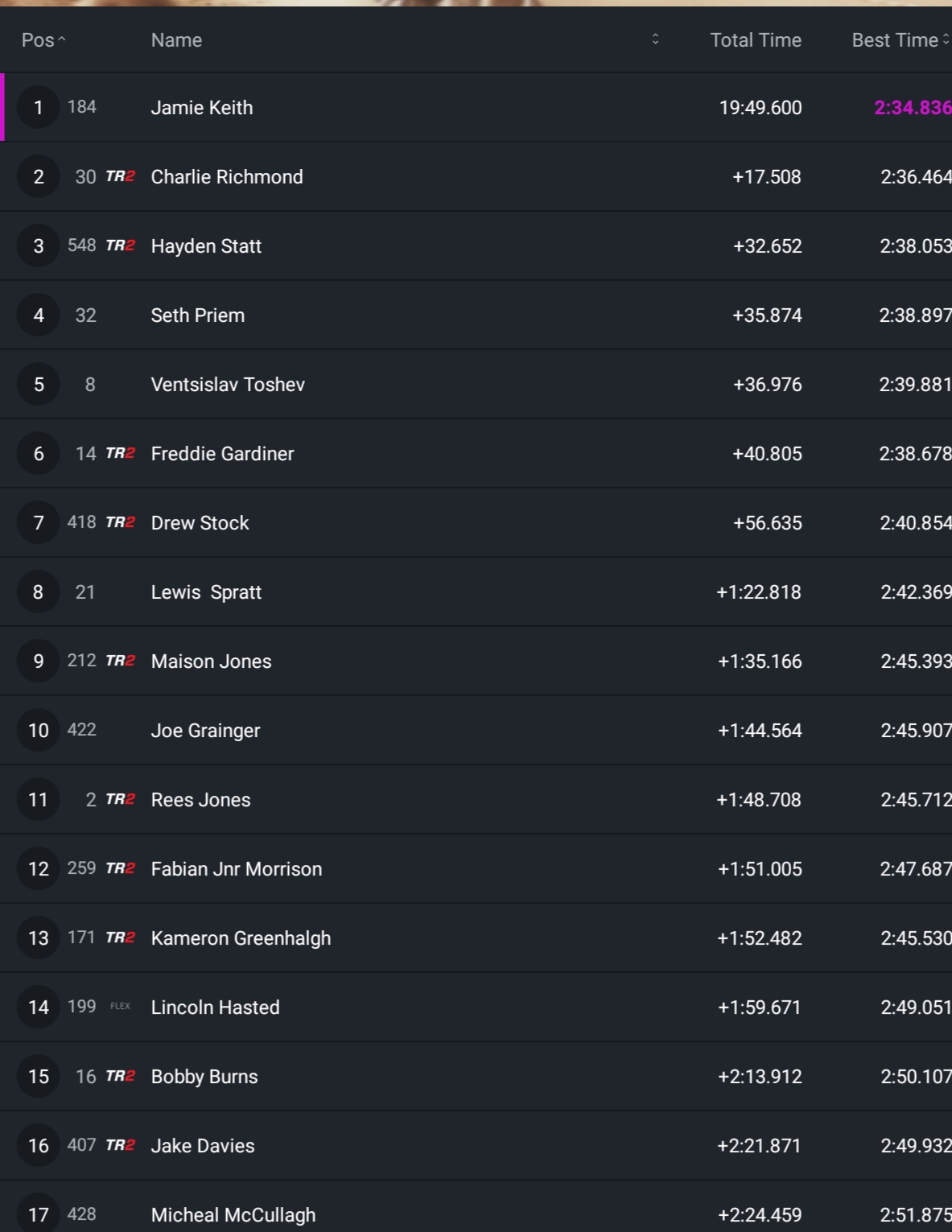
Task: Open Ventsislav Toshev's result row
Action: click(x=228, y=385)
